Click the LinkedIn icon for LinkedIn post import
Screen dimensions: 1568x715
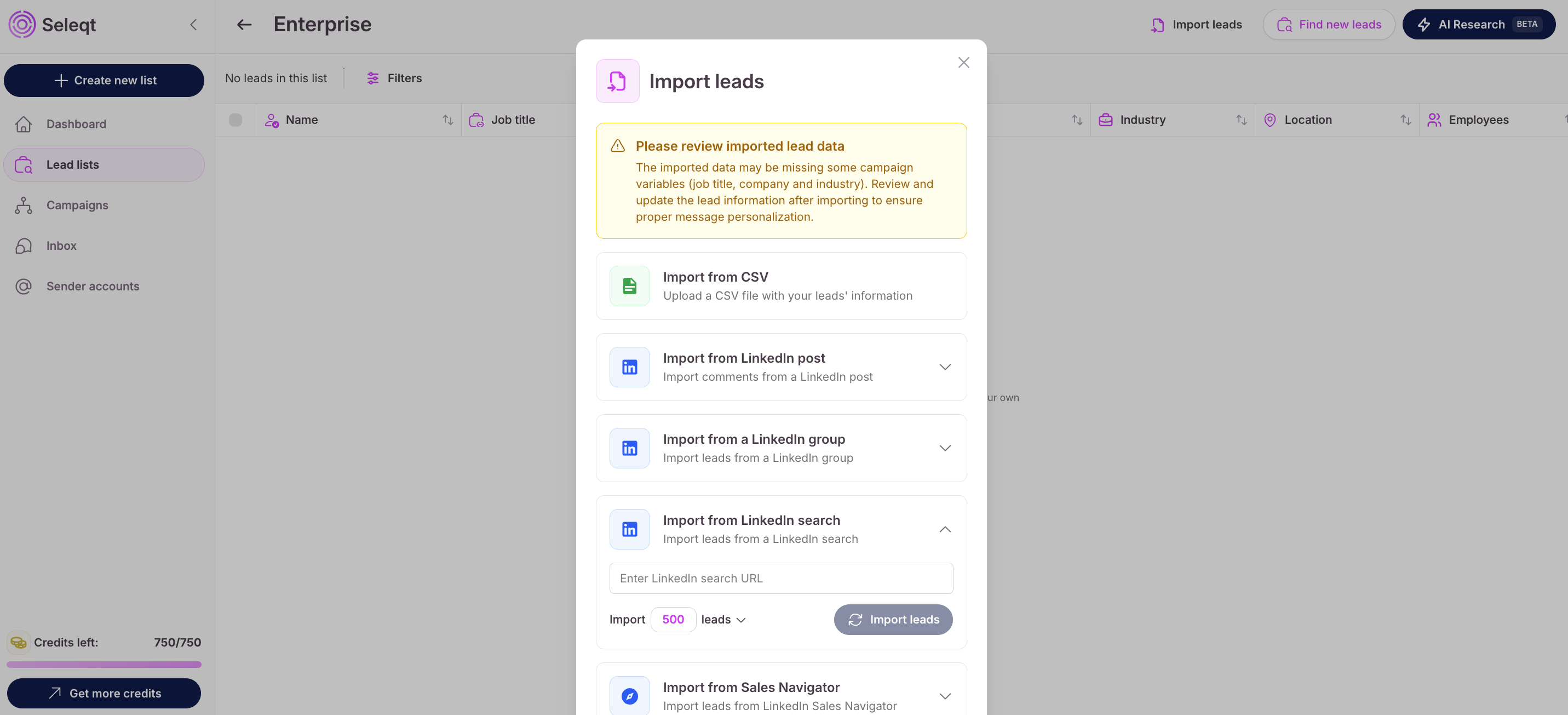(629, 367)
